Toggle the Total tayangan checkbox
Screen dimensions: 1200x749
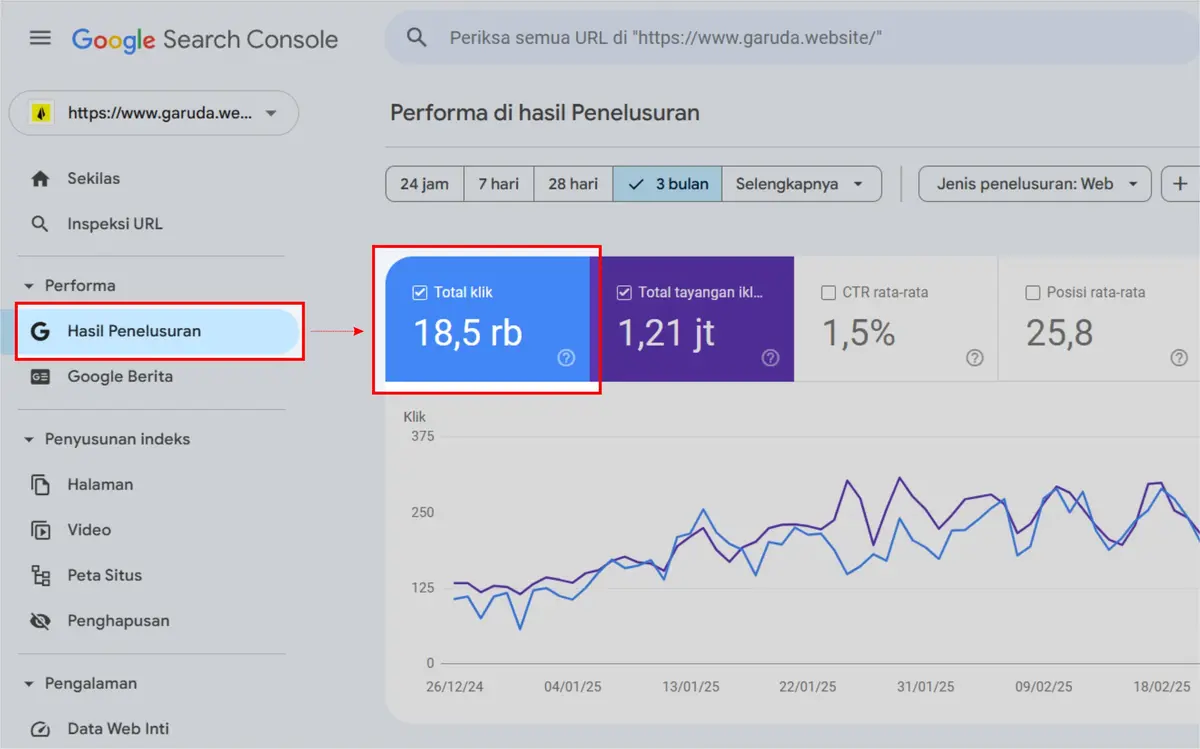624,293
